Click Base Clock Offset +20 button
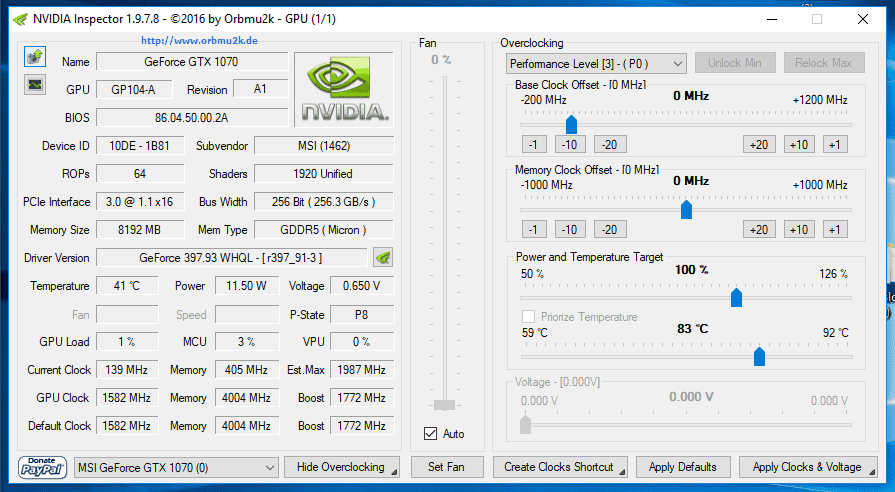Image resolution: width=895 pixels, height=492 pixels. pyautogui.click(x=759, y=144)
